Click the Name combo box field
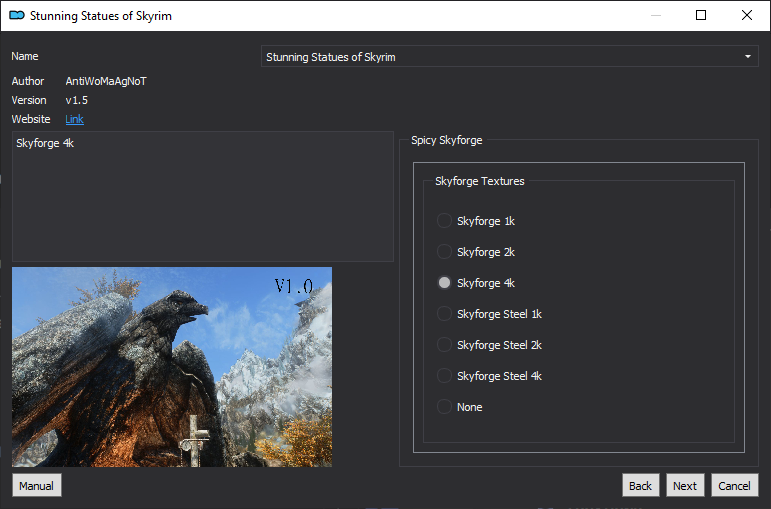This screenshot has height=509, width=771. click(509, 57)
